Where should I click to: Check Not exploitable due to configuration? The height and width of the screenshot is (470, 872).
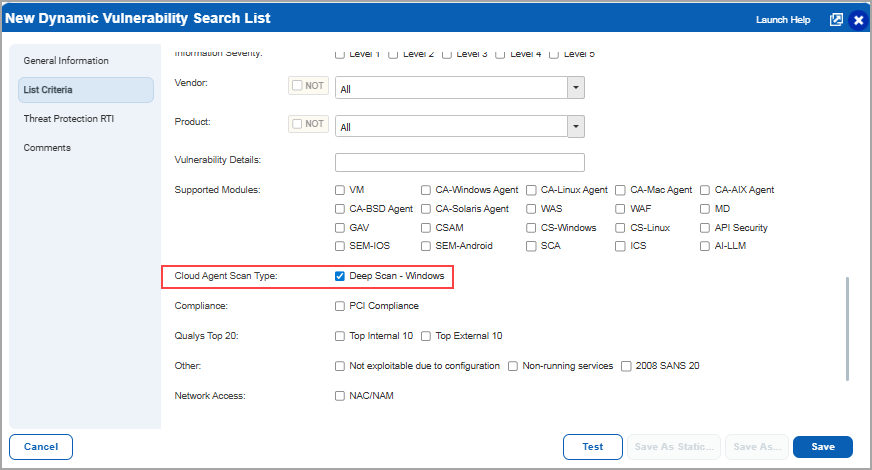click(340, 366)
